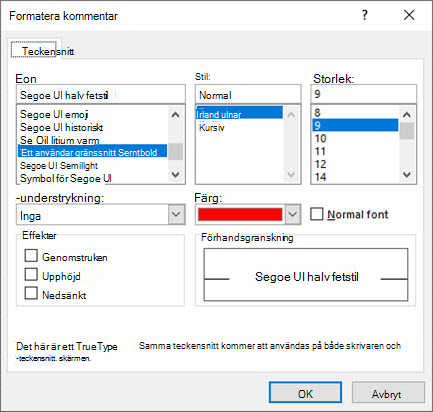The width and height of the screenshot is (433, 412).
Task: Open the help question mark
Action: coord(365,15)
